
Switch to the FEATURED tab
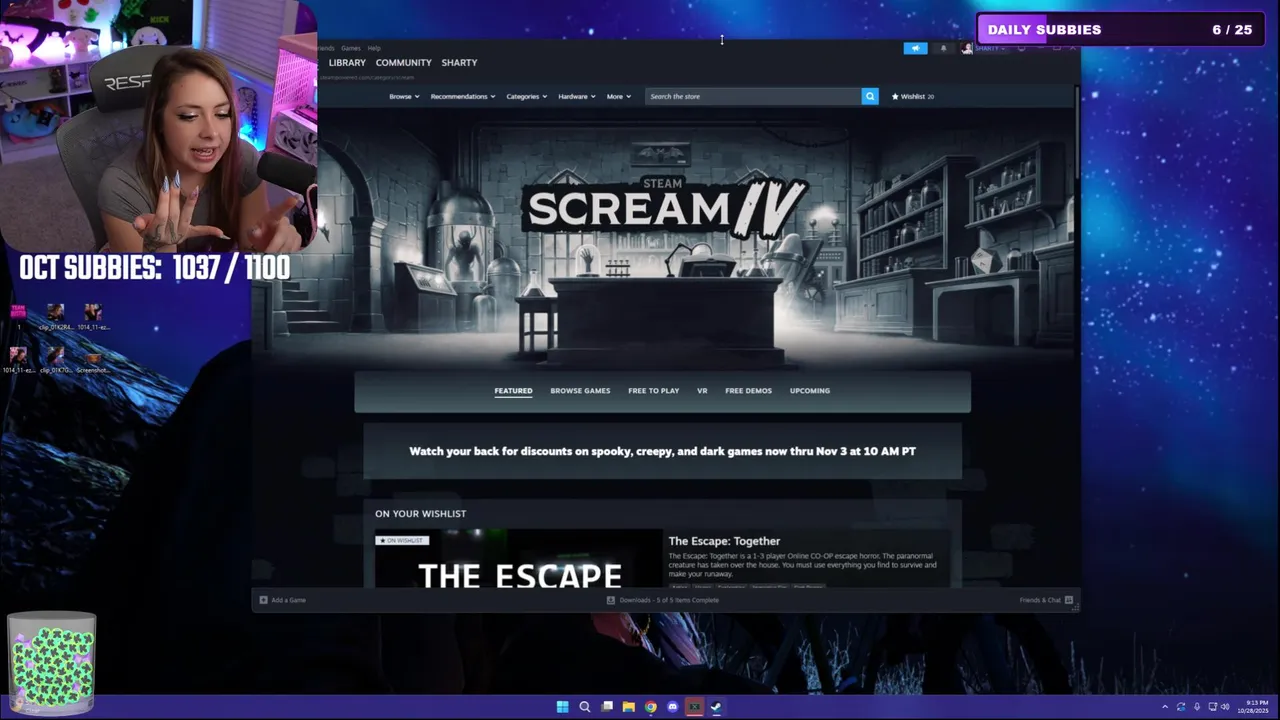[x=513, y=391]
